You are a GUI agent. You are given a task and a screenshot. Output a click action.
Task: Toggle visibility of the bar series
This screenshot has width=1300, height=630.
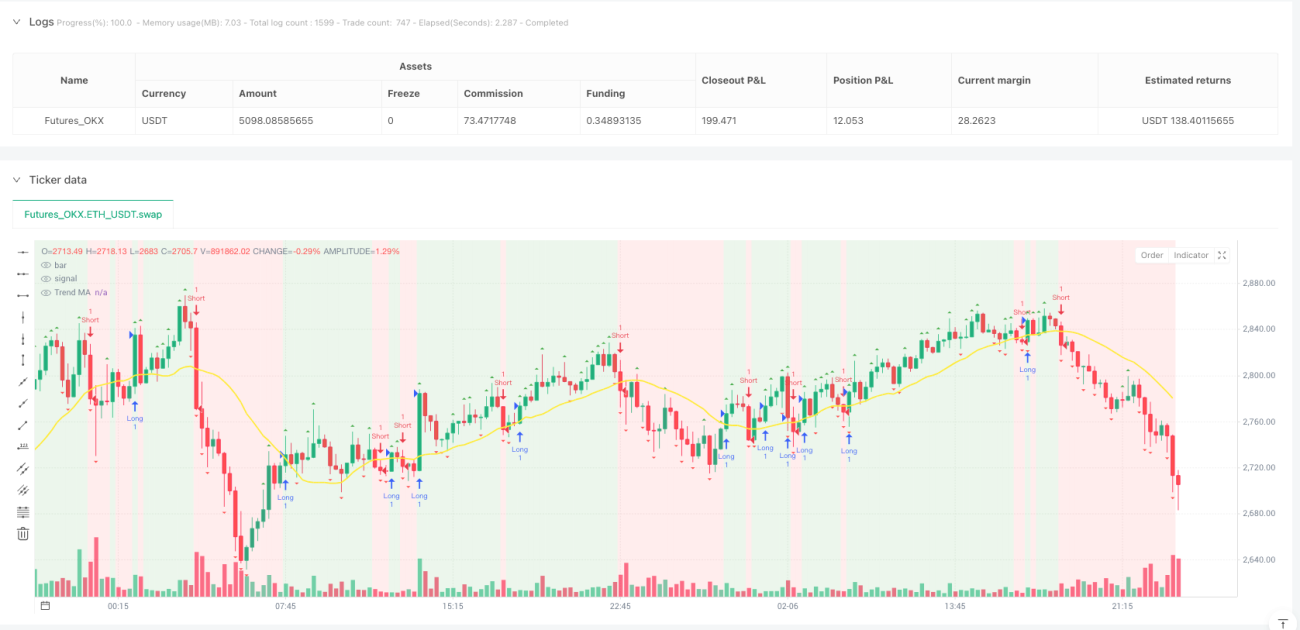[x=46, y=265]
